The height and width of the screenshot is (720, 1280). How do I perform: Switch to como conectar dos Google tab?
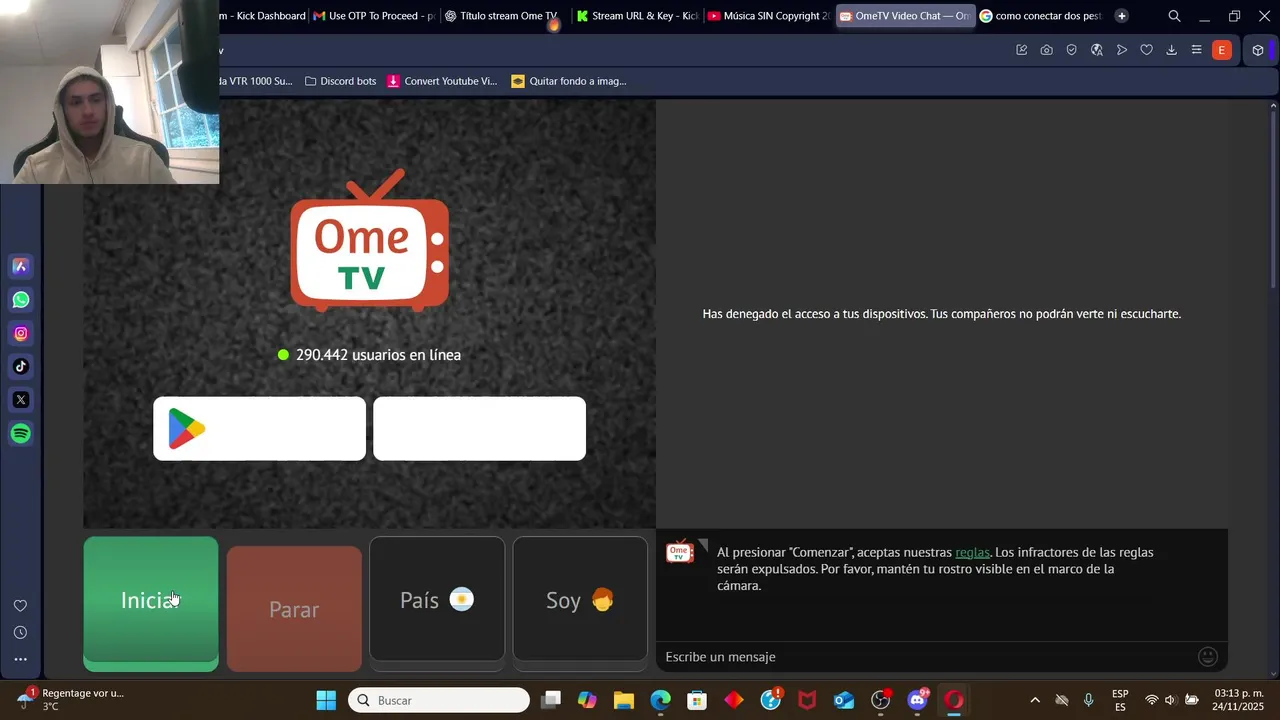point(1040,16)
